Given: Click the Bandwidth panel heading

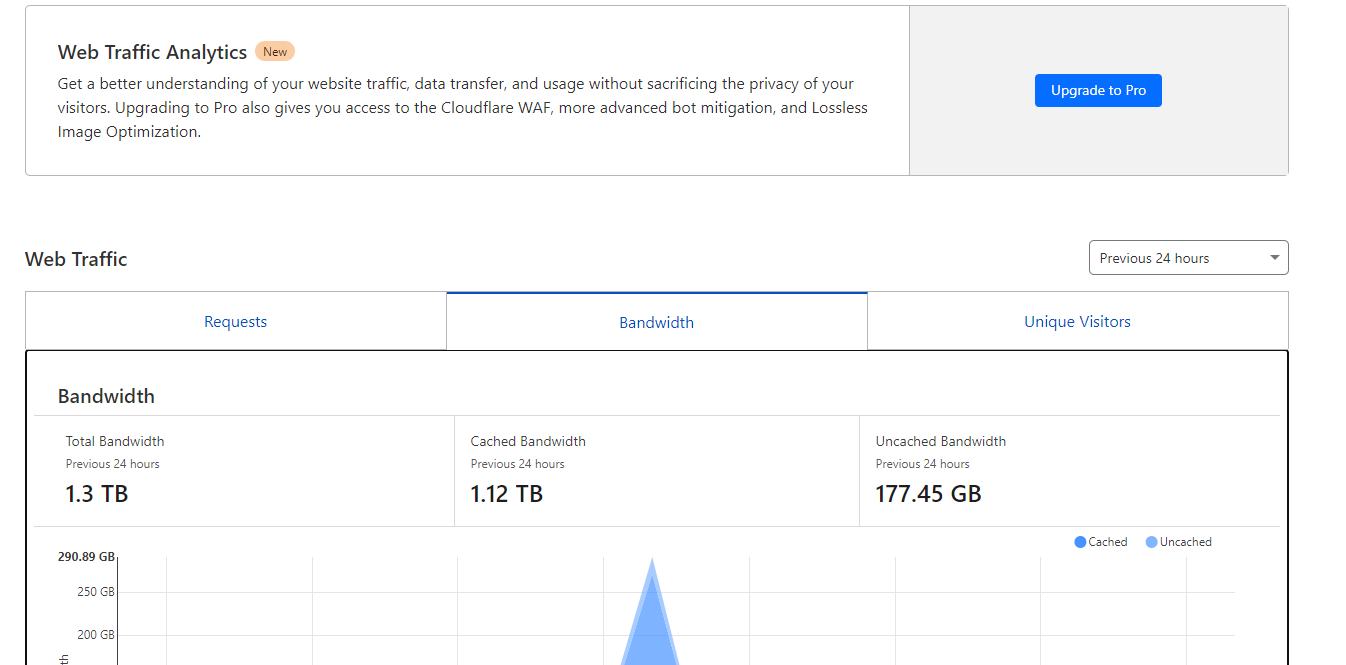Looking at the screenshot, I should [106, 396].
